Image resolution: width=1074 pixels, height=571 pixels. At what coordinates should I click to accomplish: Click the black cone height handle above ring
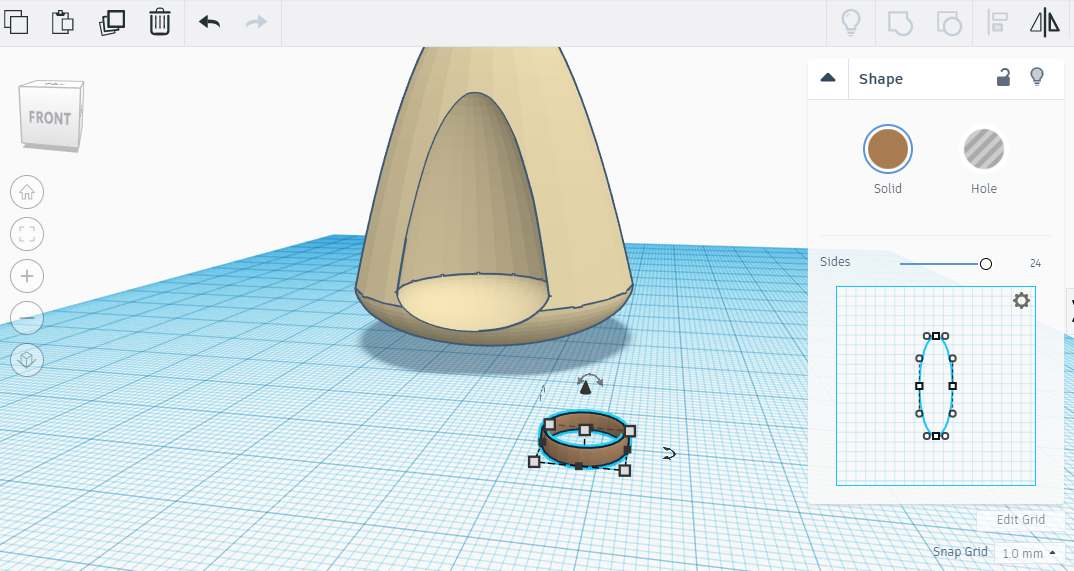tap(586, 389)
